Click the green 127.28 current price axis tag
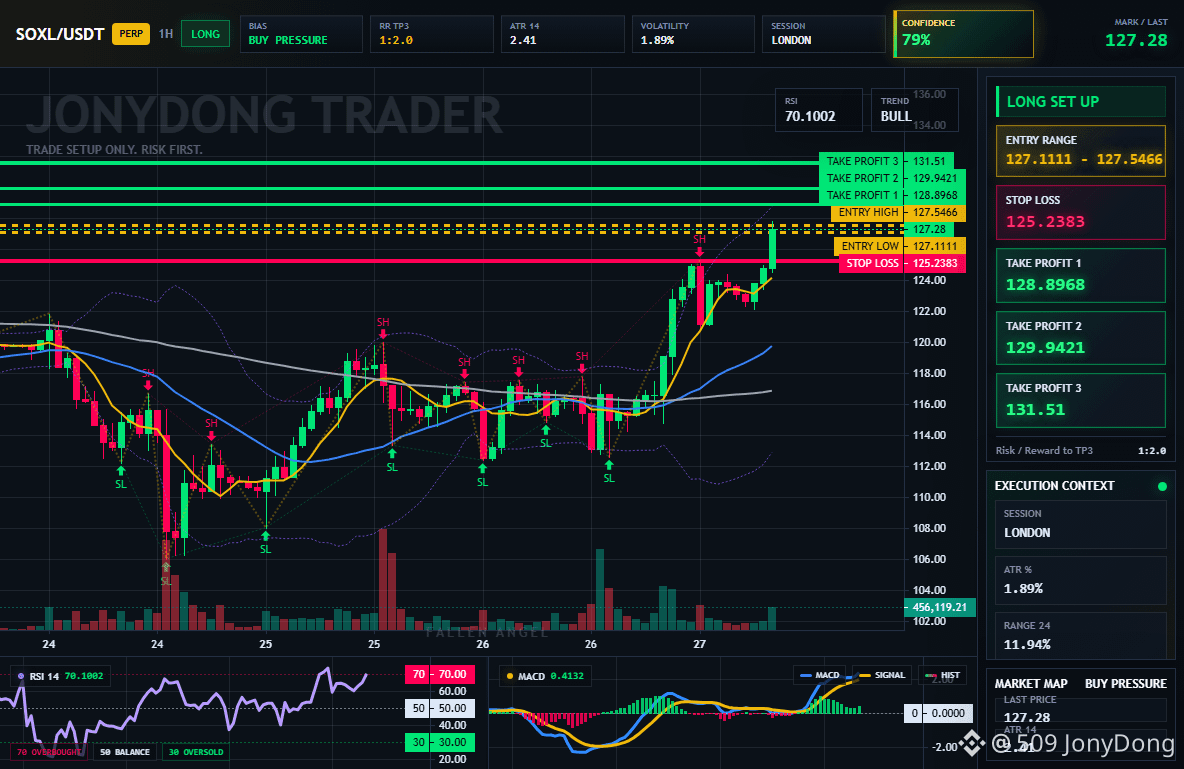Screen dimensions: 1184x769 [x=929, y=229]
